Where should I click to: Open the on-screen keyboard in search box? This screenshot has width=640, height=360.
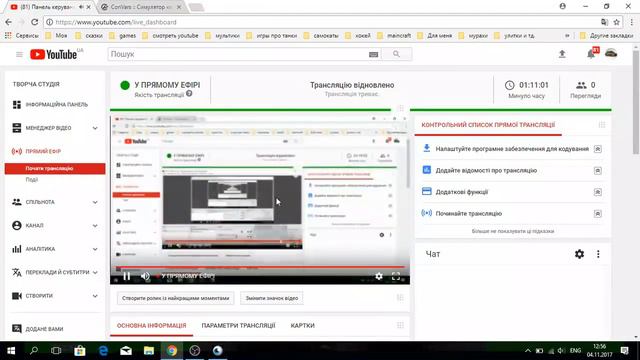(373, 54)
